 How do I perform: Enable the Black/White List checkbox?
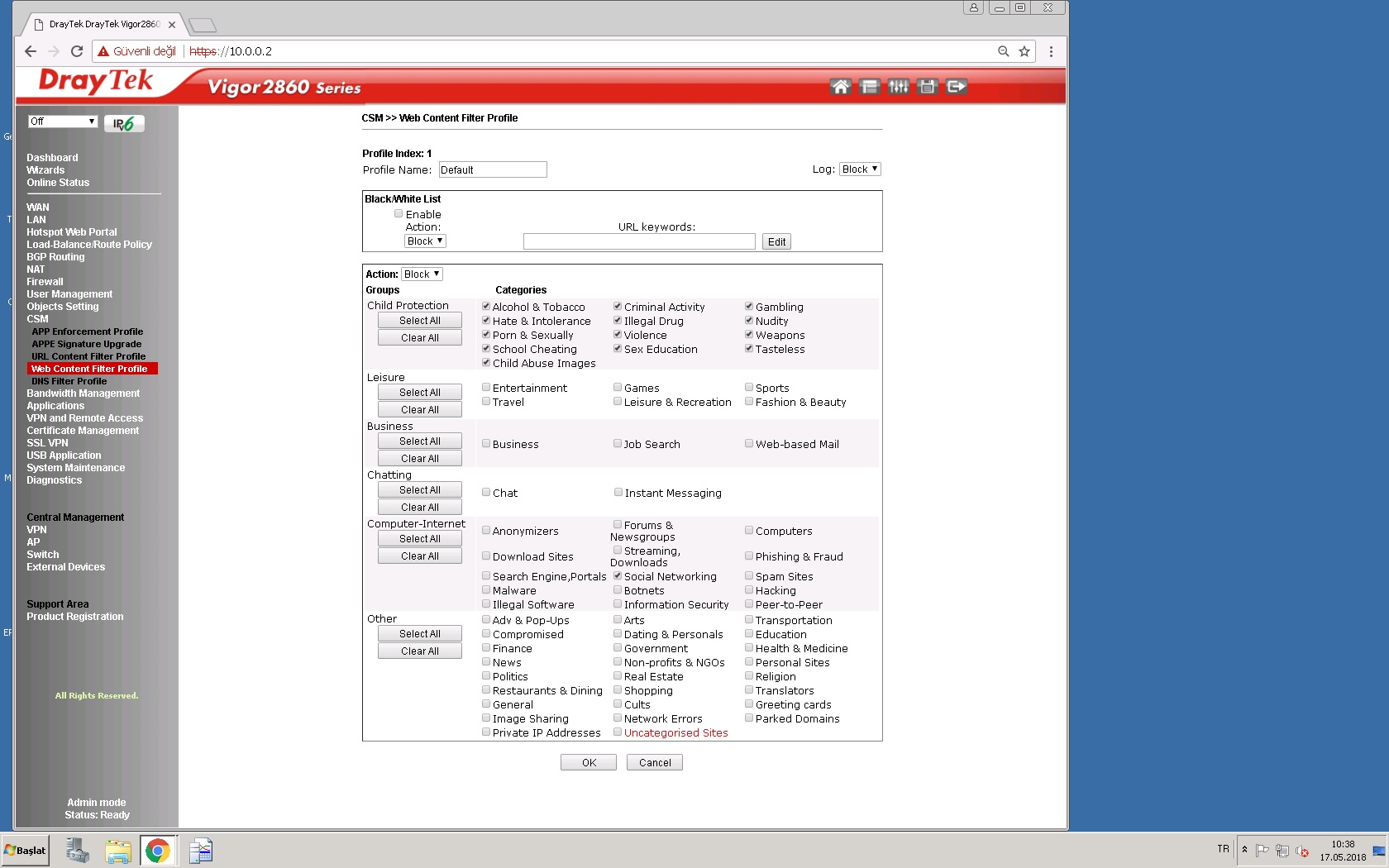399,214
